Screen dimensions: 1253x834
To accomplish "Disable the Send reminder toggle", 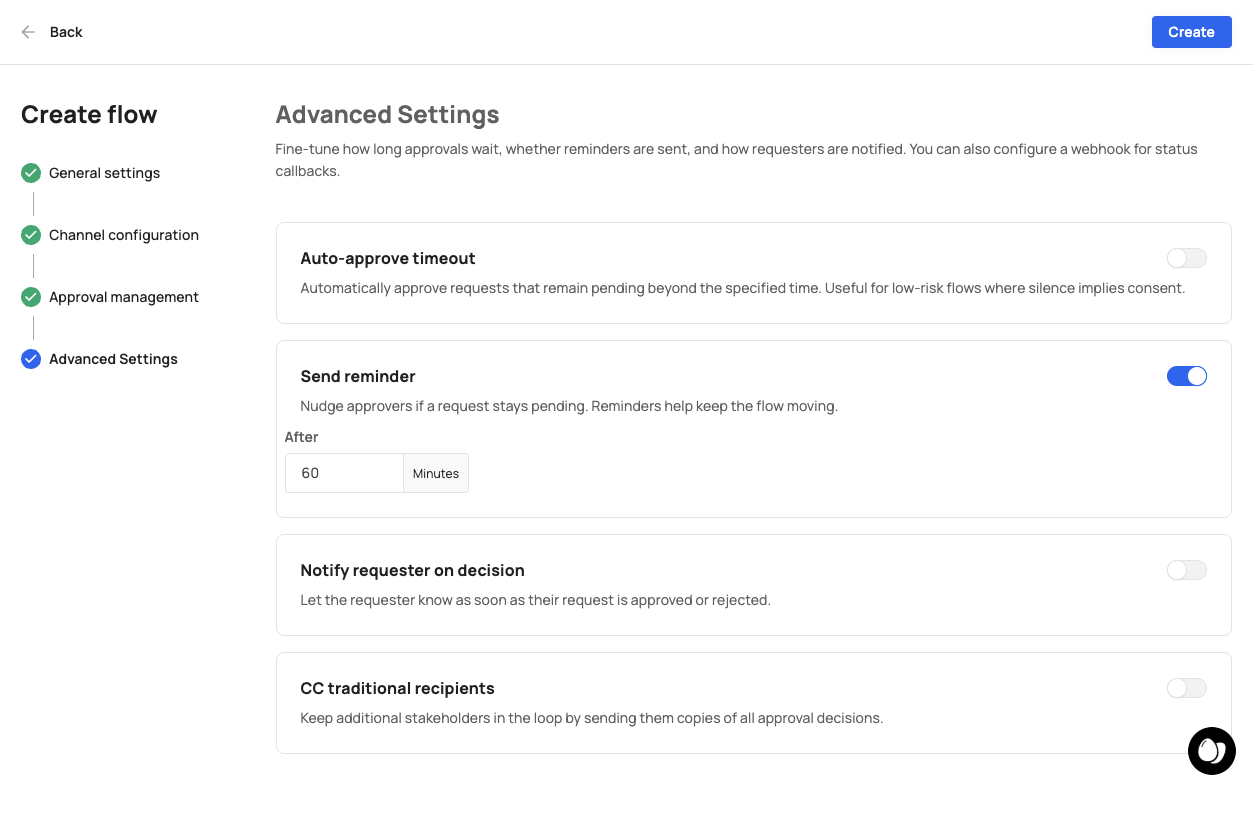I will 1186,376.
